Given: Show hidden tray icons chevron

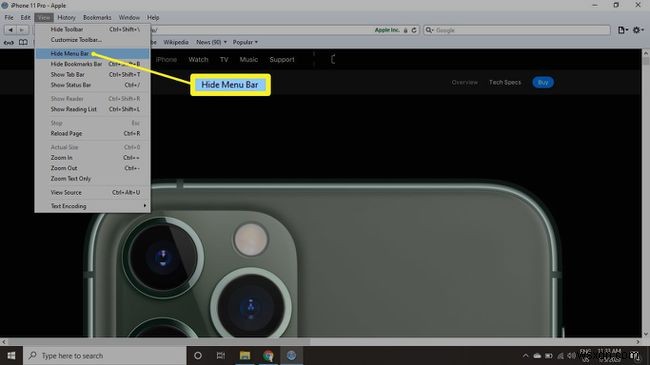Looking at the screenshot, I should tap(525, 355).
